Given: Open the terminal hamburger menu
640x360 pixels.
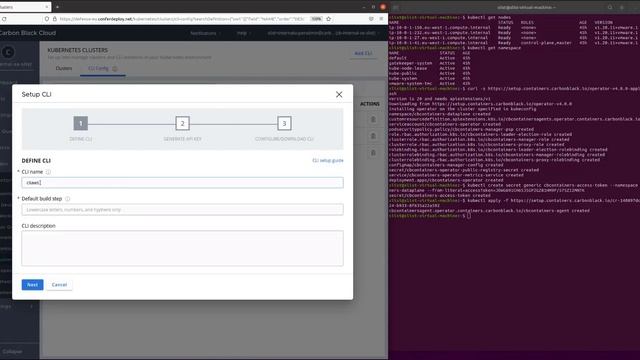Looking at the screenshot, I should coord(622,7).
